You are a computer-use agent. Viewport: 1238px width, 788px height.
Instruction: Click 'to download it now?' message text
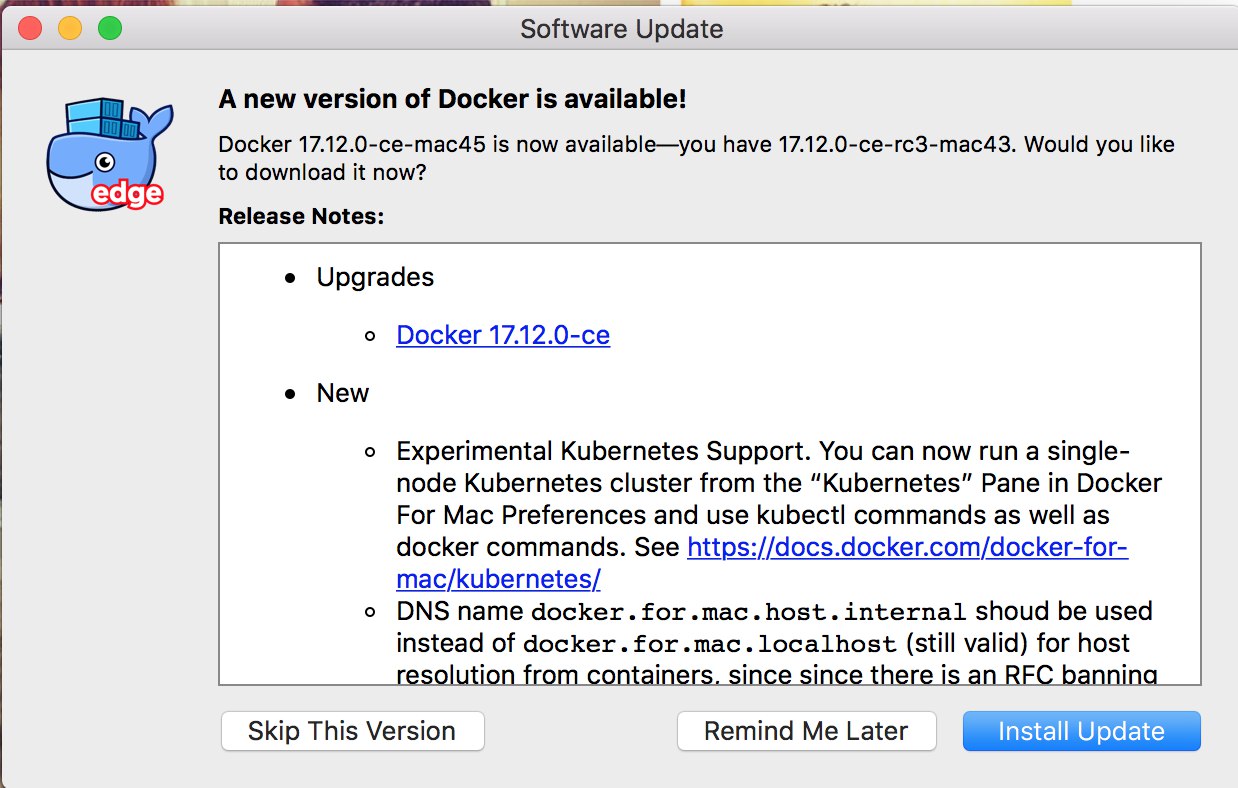click(x=322, y=172)
